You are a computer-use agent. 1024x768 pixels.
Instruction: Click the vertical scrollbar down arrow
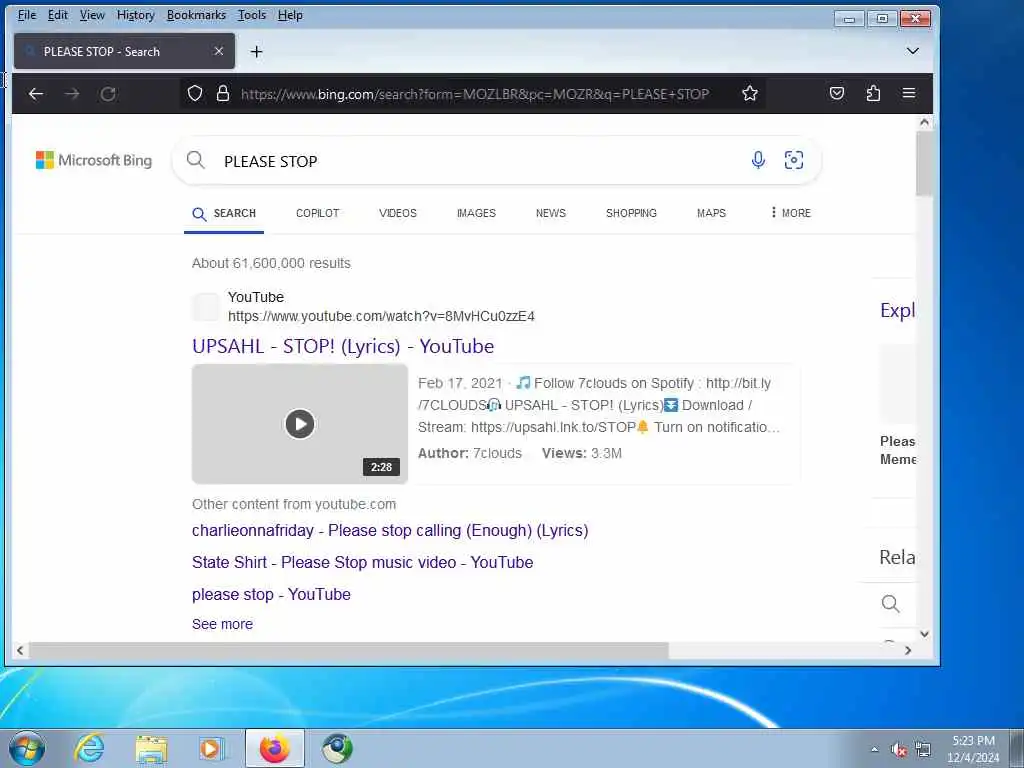[x=924, y=633]
